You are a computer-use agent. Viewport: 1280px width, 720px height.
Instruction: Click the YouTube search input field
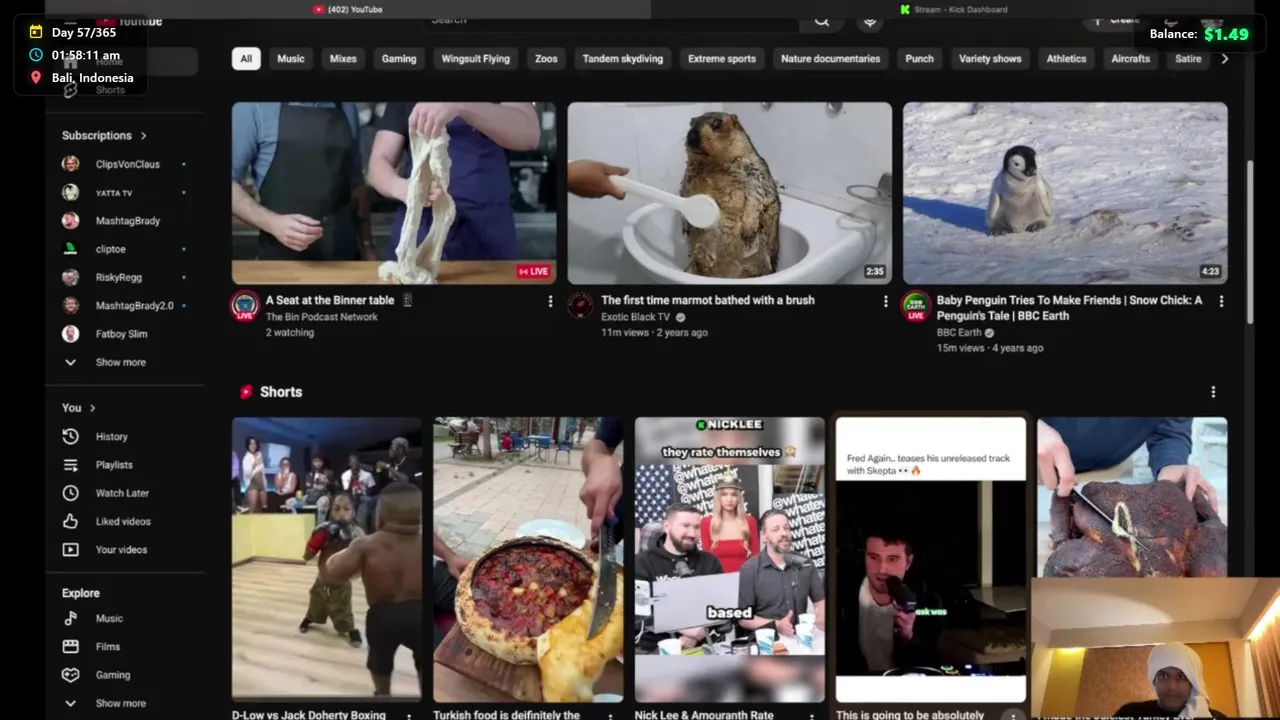[610, 20]
